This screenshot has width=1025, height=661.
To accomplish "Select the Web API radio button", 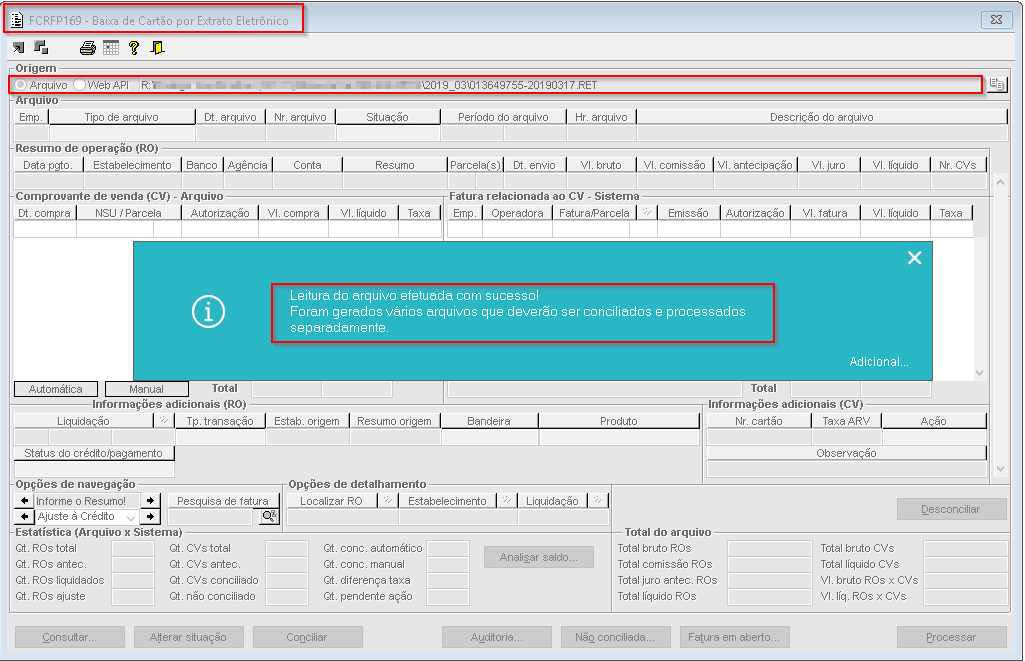I will [80, 85].
